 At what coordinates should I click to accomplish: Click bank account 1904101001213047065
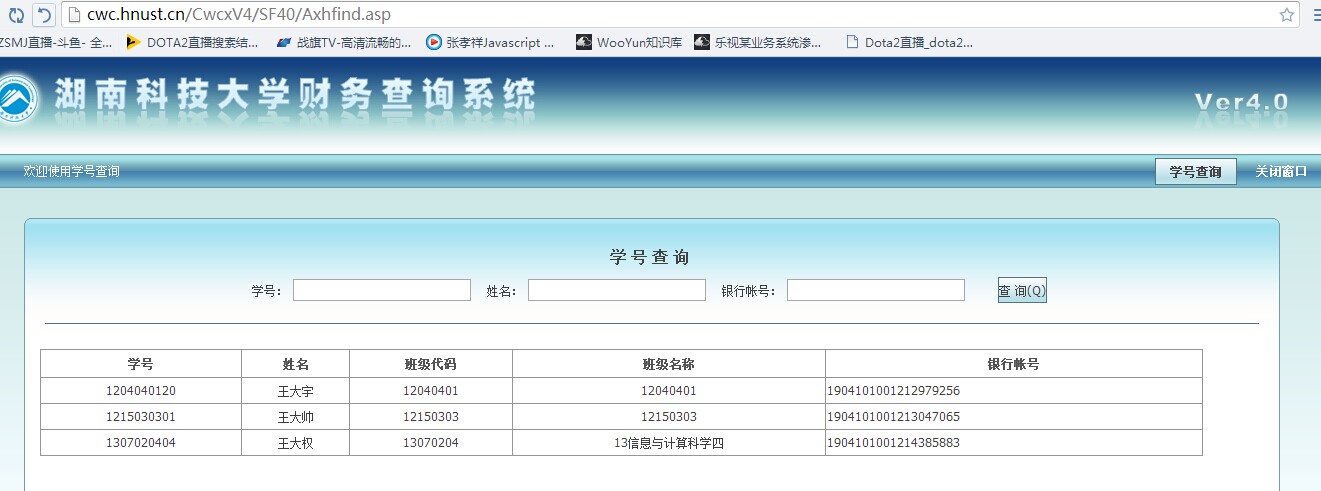(894, 417)
